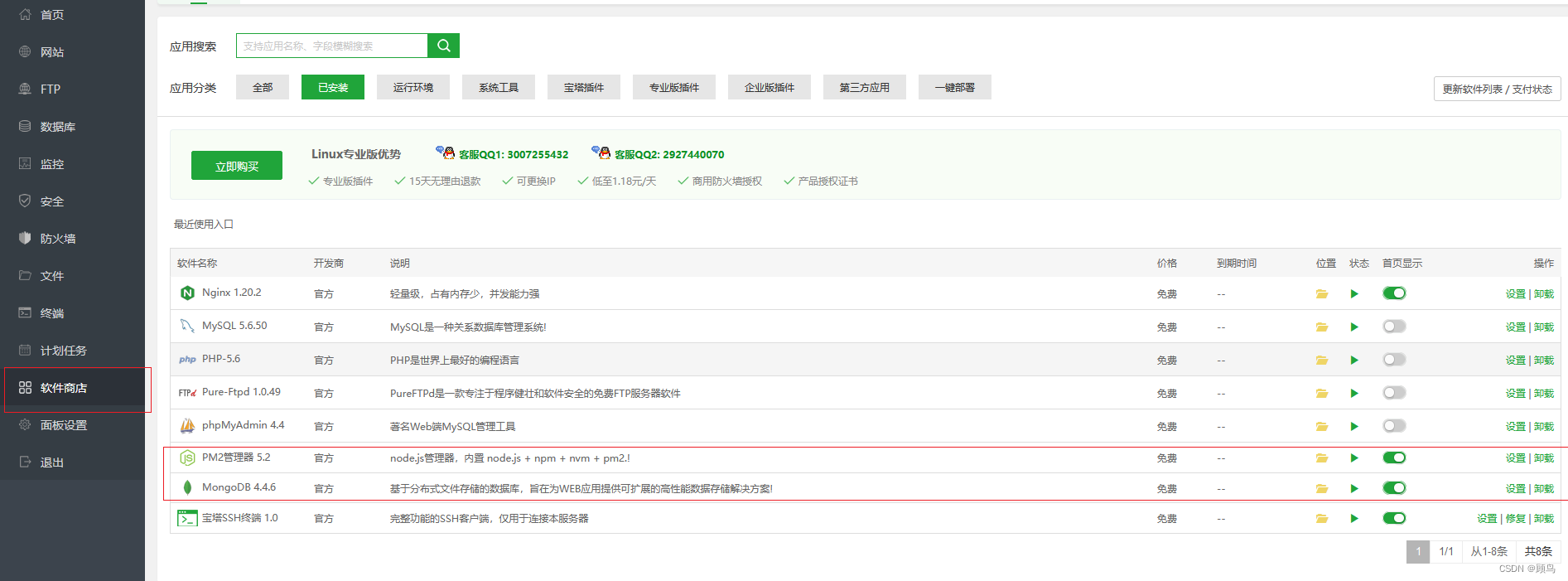The image size is (1568, 581).
Task: Click the php logo icon
Action: point(187,360)
